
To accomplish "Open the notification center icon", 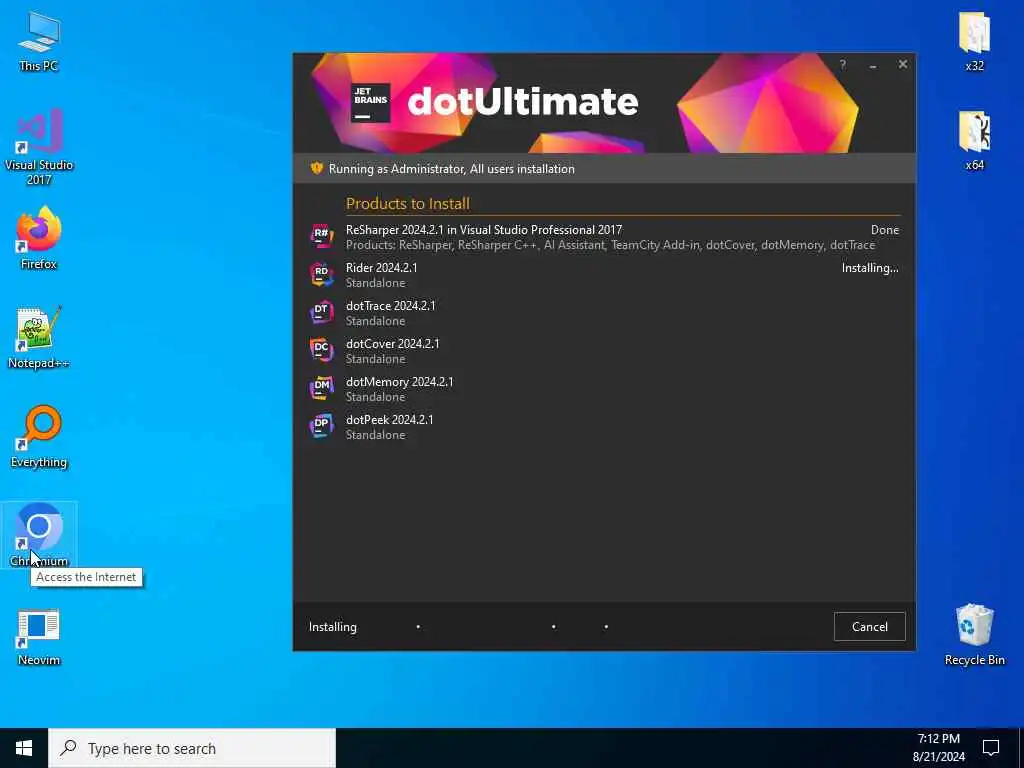I will [x=991, y=748].
